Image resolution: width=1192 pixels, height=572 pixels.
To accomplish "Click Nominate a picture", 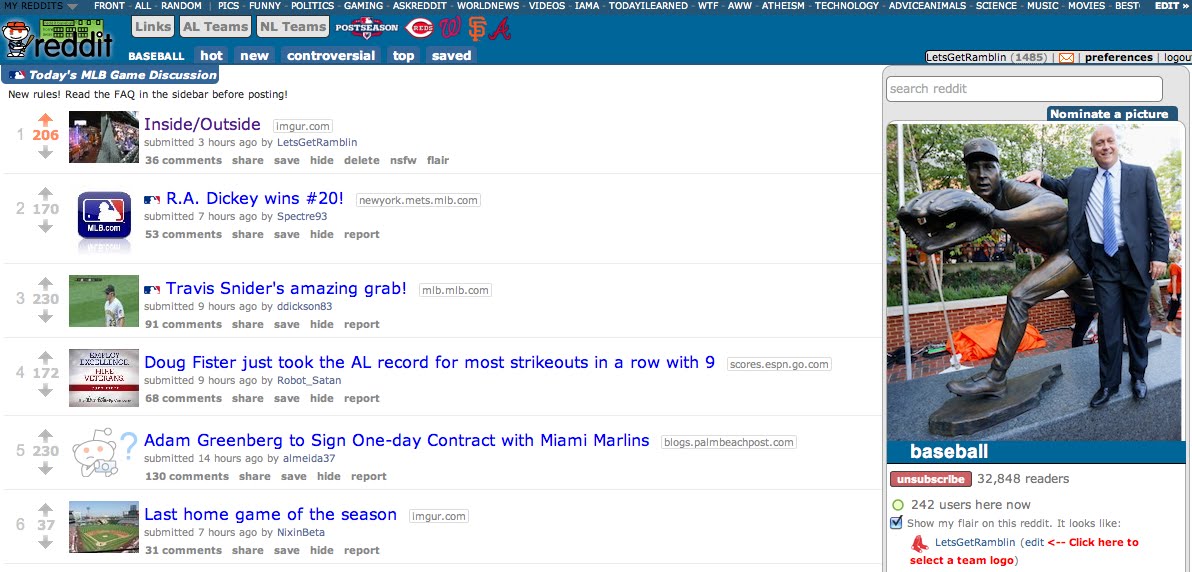I will point(1109,114).
